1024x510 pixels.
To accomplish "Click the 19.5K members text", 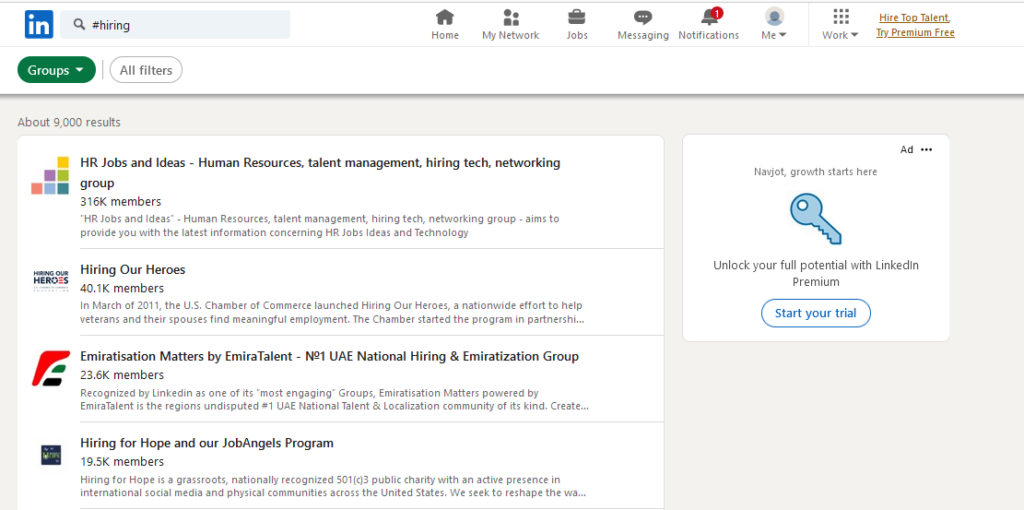I will click(x=122, y=462).
